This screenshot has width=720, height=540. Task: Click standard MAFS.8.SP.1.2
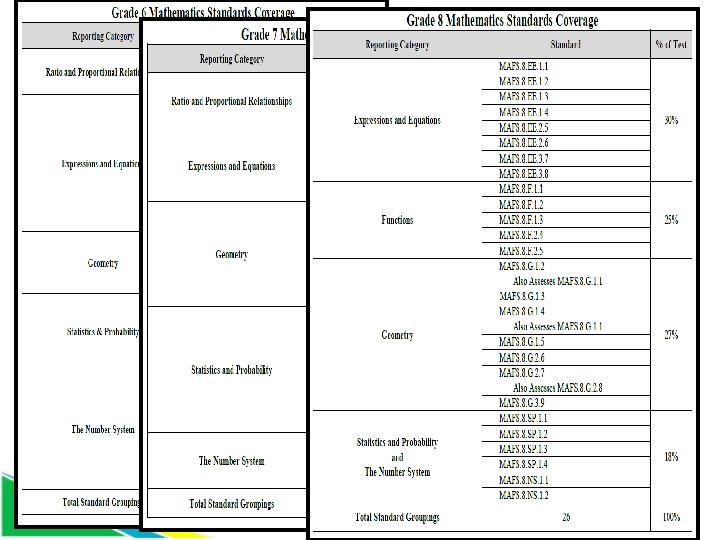click(523, 434)
